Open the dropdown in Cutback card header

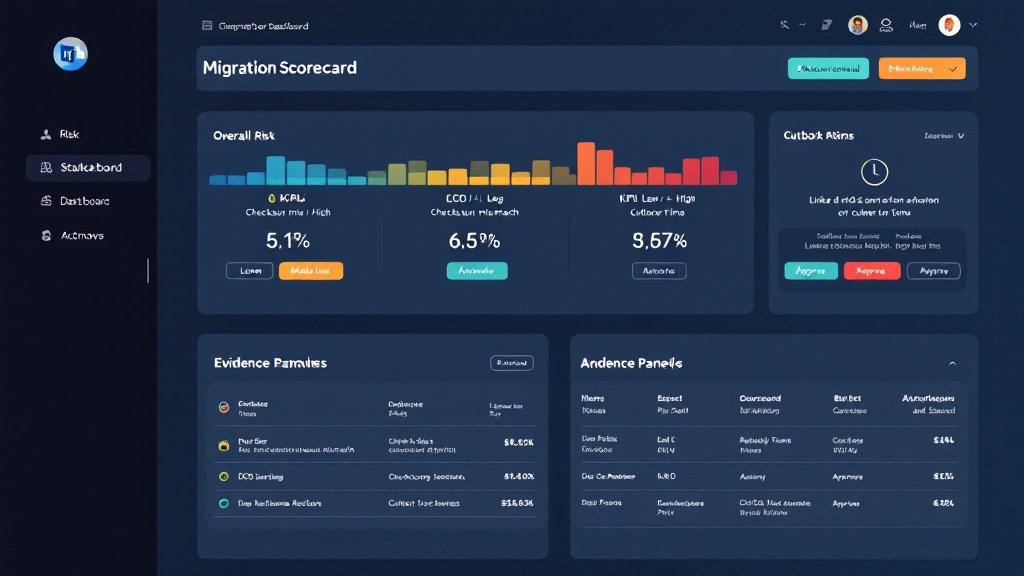pos(944,136)
